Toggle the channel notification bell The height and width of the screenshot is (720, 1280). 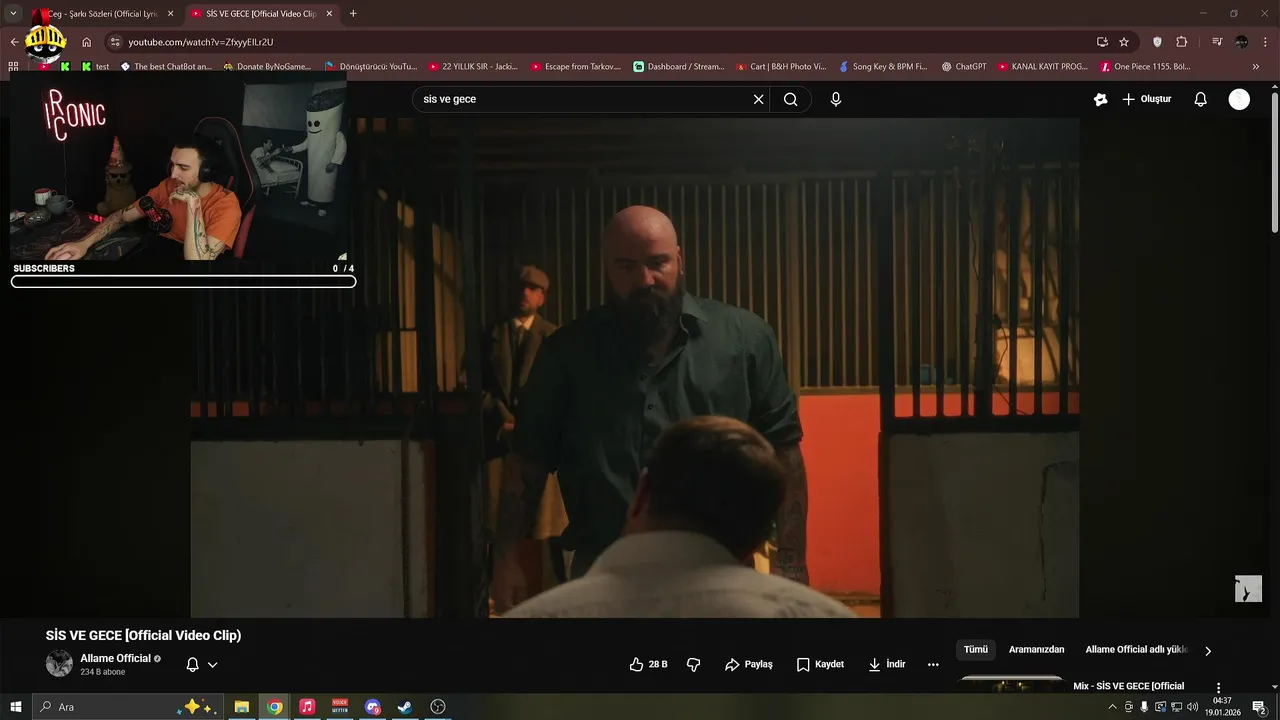pos(193,664)
